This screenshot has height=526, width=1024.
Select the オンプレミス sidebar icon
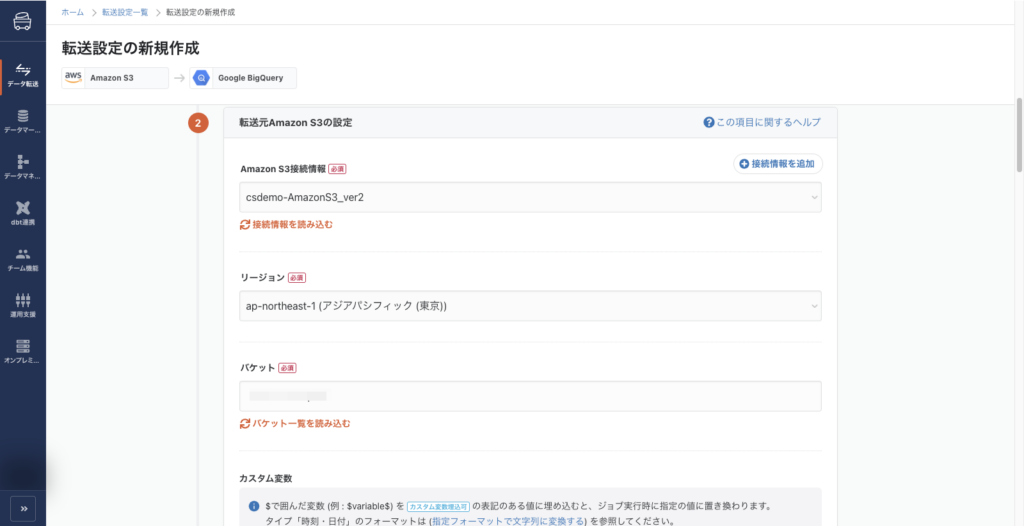pyautogui.click(x=22, y=351)
